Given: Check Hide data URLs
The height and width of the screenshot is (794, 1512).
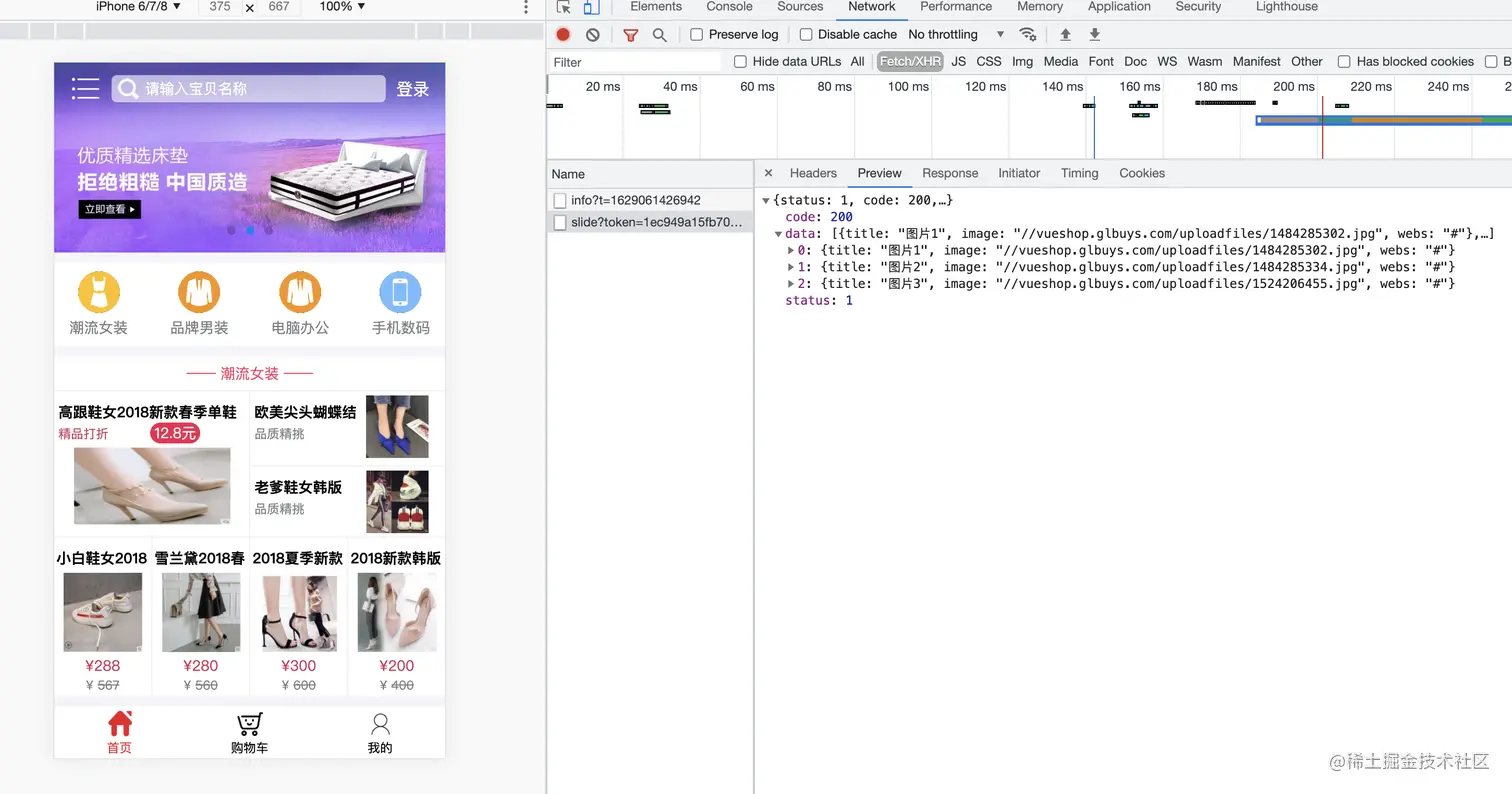Looking at the screenshot, I should [x=740, y=61].
